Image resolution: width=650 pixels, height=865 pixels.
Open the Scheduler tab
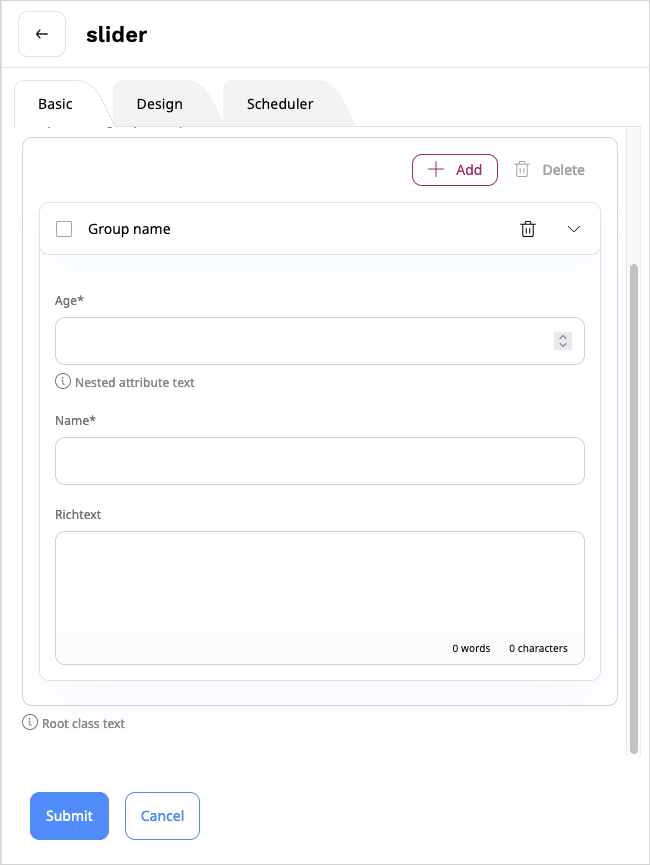click(x=279, y=103)
